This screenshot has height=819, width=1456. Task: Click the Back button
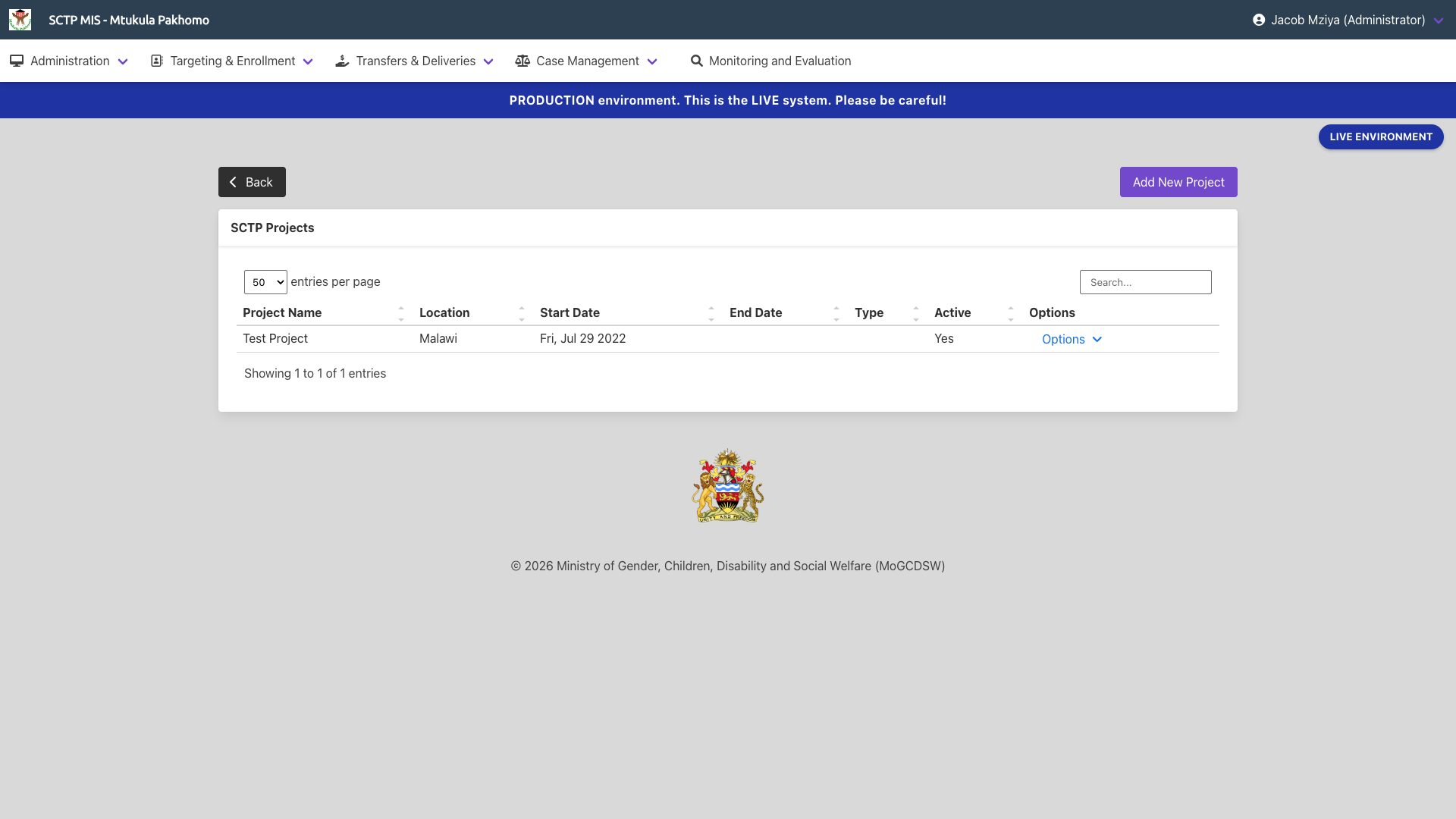click(252, 182)
